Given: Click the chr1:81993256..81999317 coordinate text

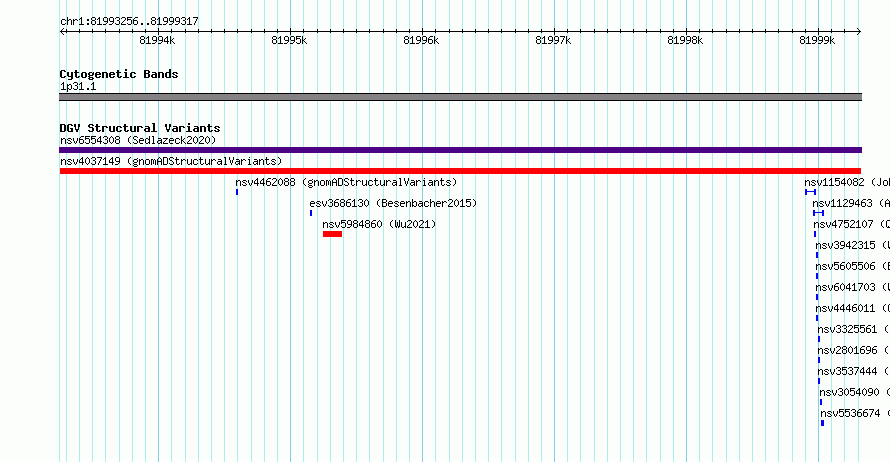Looking at the screenshot, I should (129, 21).
